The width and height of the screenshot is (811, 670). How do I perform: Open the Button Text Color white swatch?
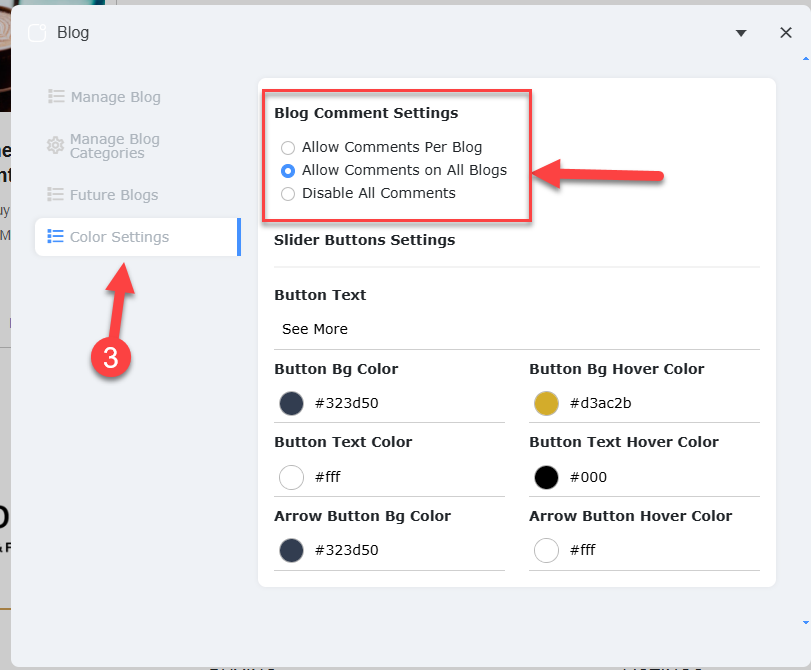(x=291, y=477)
